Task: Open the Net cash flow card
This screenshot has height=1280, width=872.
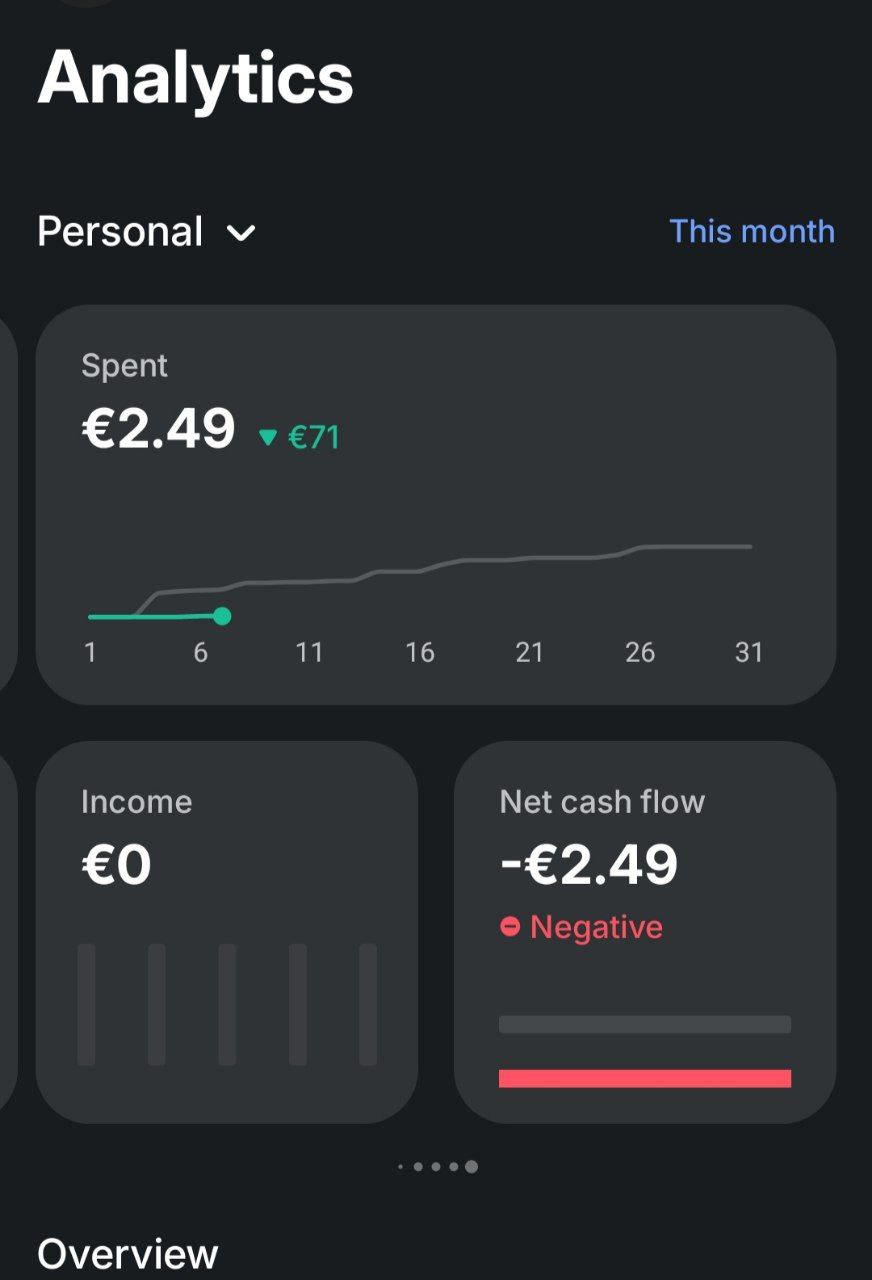Action: click(644, 931)
